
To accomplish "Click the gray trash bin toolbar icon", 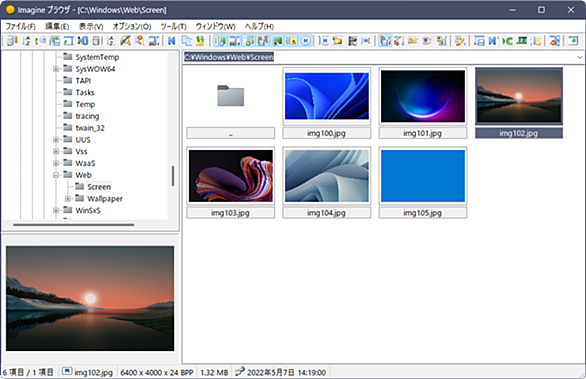I will click(96, 41).
